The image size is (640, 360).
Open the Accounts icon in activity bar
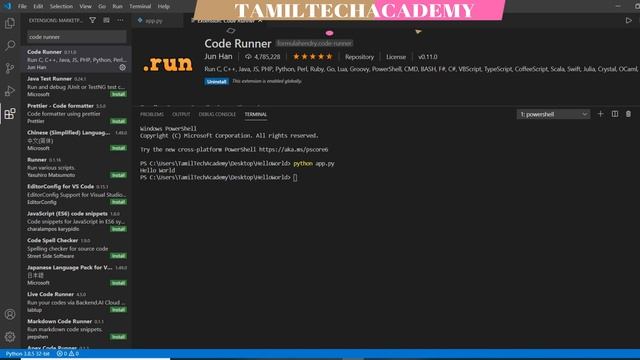click(10, 314)
